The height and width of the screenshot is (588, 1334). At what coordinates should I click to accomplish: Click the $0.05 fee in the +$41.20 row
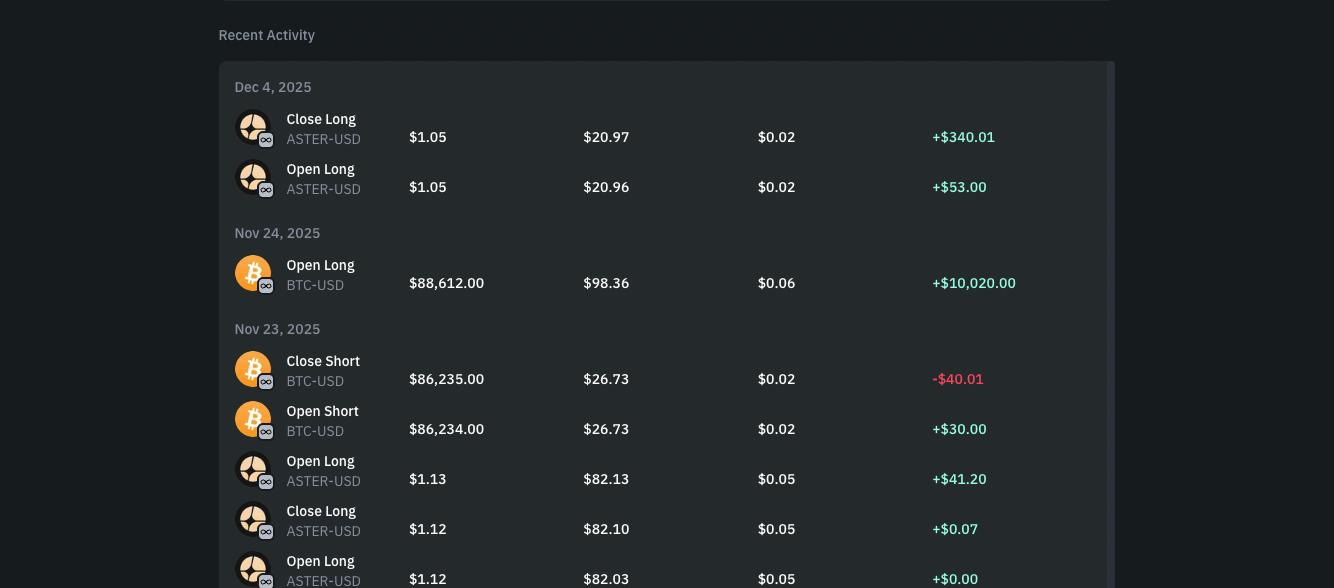(776, 479)
